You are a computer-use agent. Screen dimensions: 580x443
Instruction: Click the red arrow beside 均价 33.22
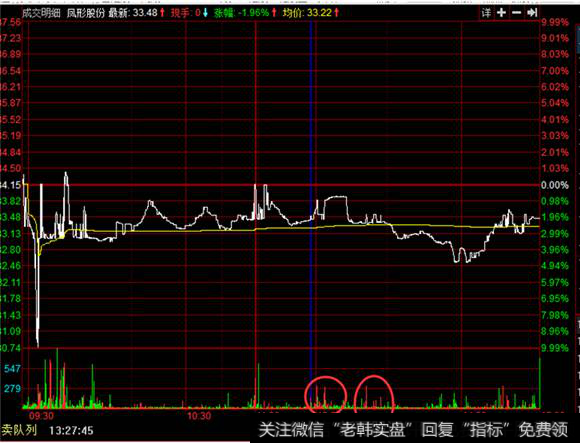click(x=336, y=13)
